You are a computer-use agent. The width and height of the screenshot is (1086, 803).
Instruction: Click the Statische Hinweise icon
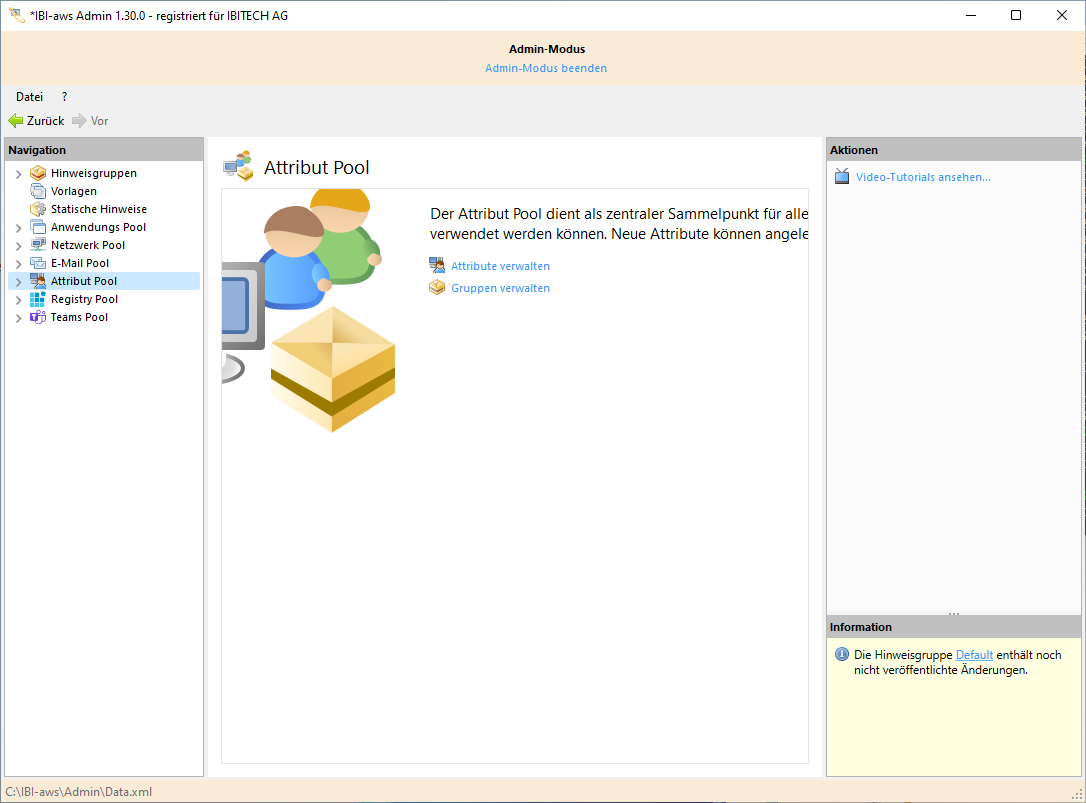coord(38,209)
